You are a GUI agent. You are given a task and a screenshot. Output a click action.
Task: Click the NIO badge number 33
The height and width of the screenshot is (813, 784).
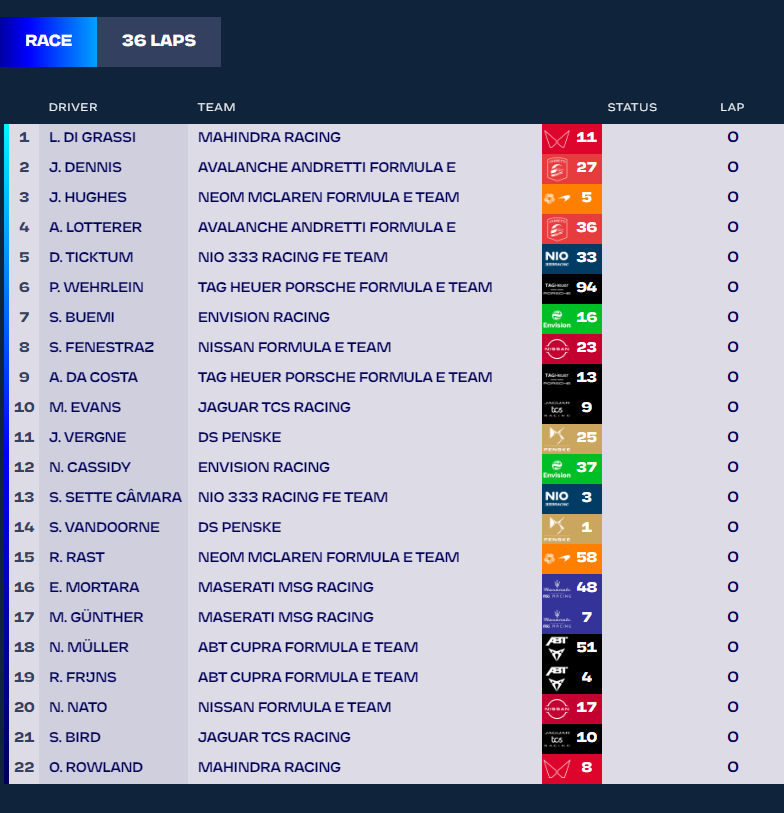[x=572, y=258]
